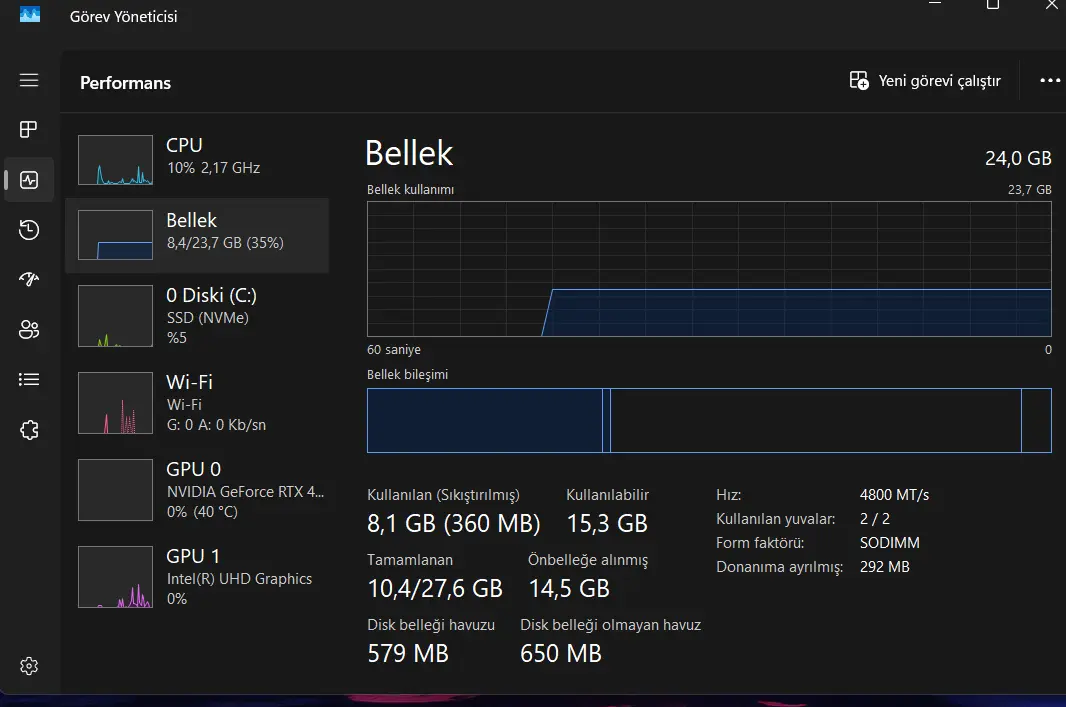The width and height of the screenshot is (1066, 707).
Task: Open the hamburger navigation menu
Action: coord(29,80)
